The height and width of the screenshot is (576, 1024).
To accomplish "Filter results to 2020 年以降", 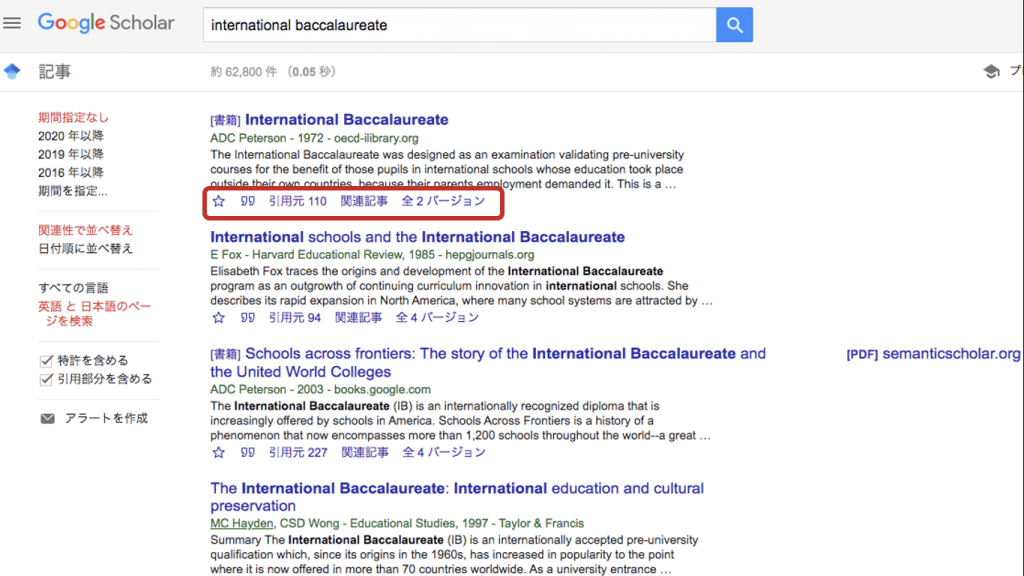I will [x=71, y=136].
